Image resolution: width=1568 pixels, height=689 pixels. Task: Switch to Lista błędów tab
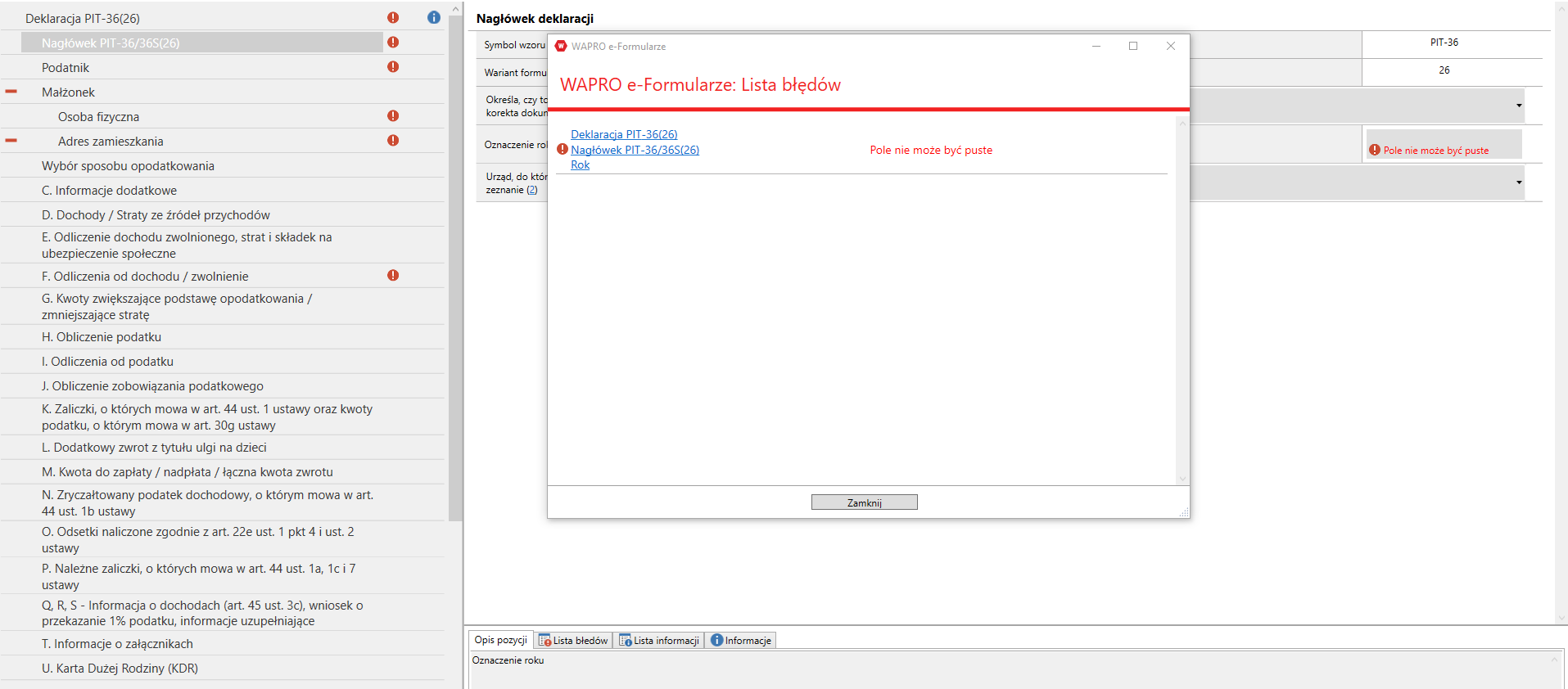[x=573, y=641]
